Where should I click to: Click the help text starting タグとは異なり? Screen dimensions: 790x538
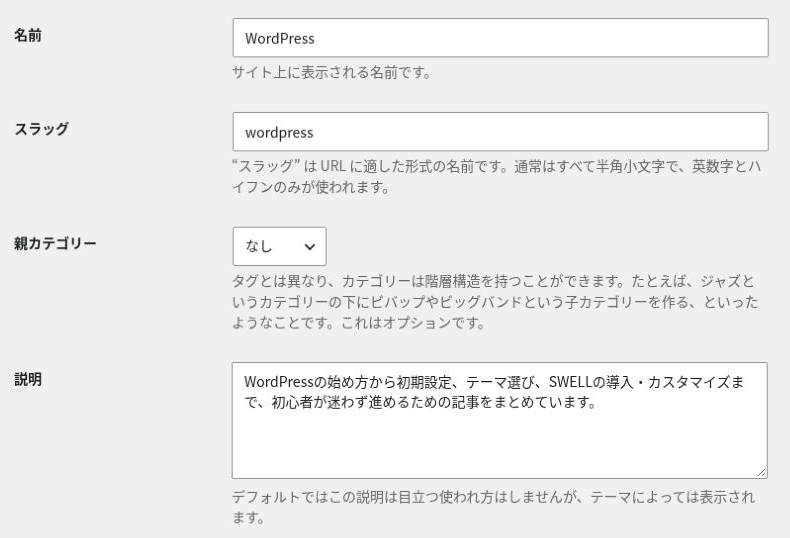[495, 301]
